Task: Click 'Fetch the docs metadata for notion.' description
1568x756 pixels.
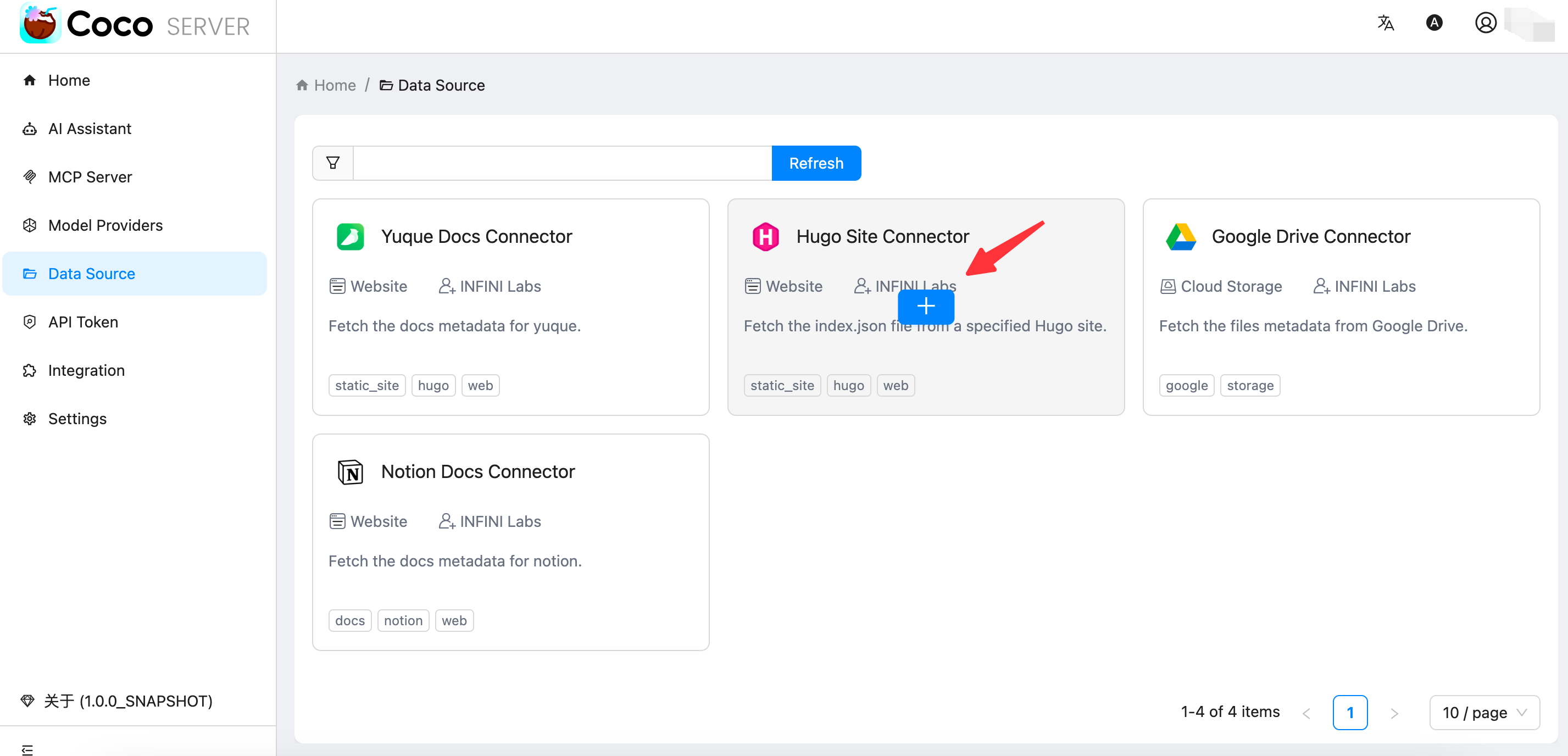Action: (x=455, y=561)
